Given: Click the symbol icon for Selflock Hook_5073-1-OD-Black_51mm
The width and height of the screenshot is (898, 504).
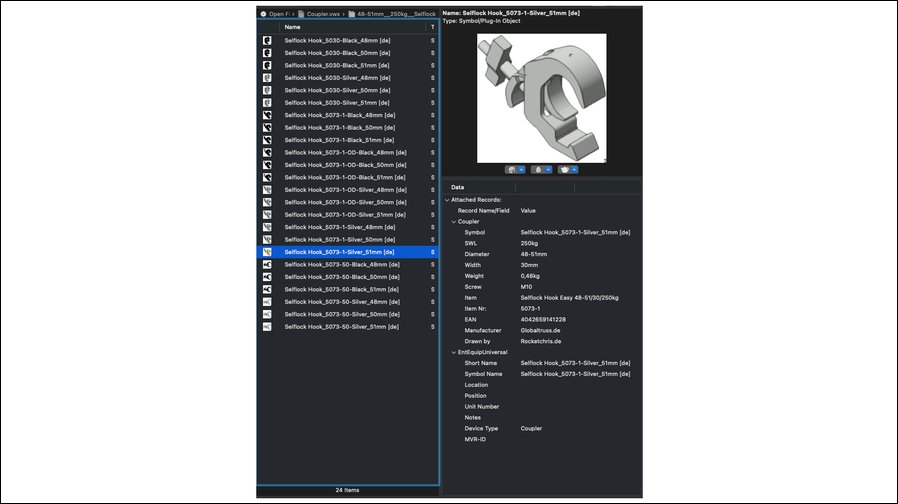Looking at the screenshot, I should 267,178.
